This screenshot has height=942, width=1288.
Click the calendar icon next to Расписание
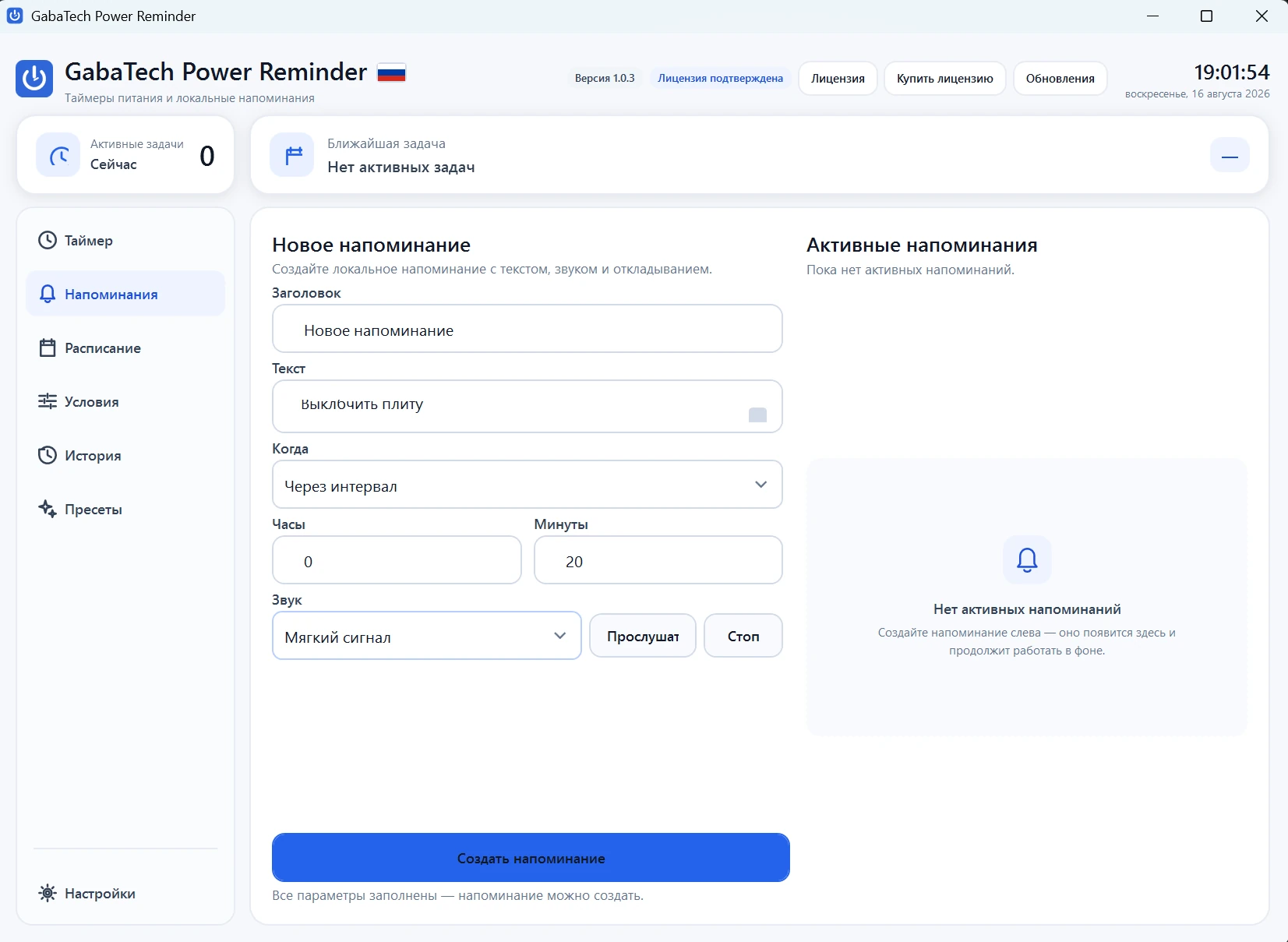48,348
